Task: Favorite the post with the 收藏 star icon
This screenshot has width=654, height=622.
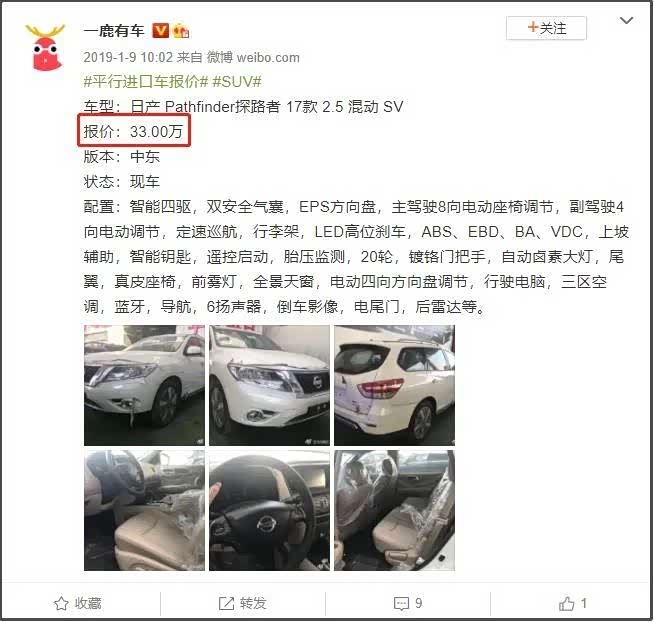Action: 78,603
